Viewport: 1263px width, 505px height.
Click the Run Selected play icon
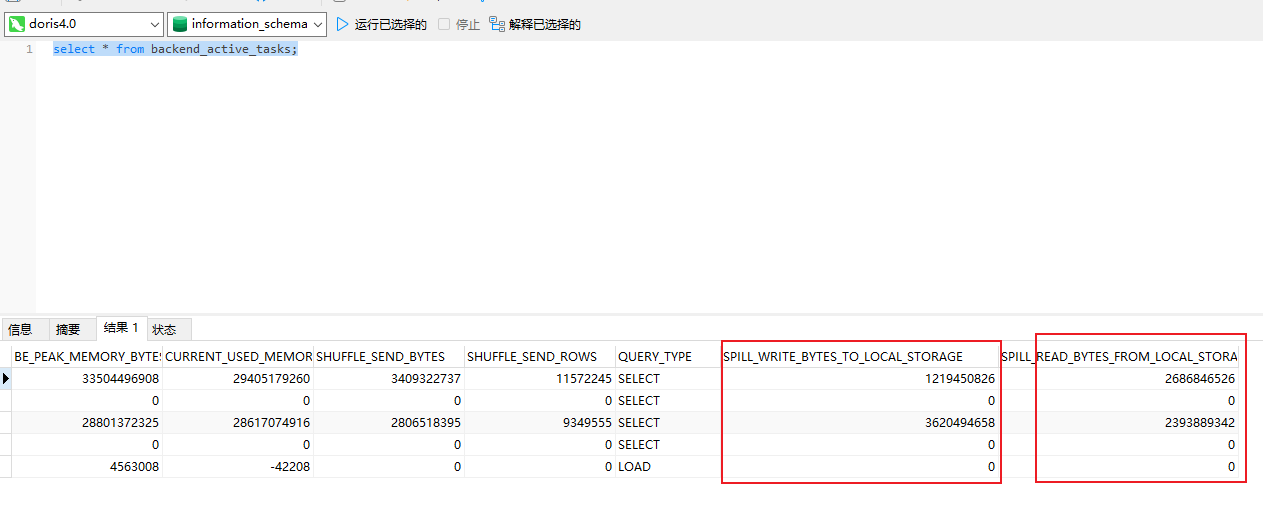[343, 24]
